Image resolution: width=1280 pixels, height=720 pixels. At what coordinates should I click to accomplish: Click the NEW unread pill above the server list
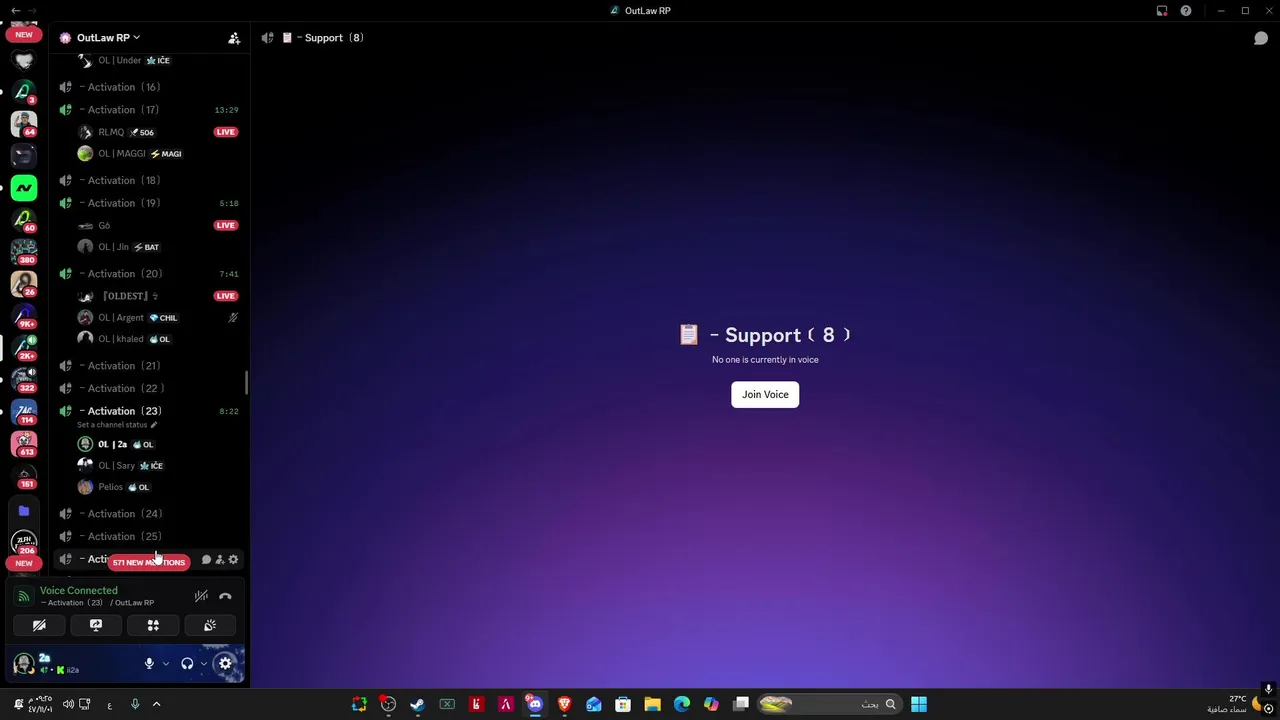coord(24,34)
